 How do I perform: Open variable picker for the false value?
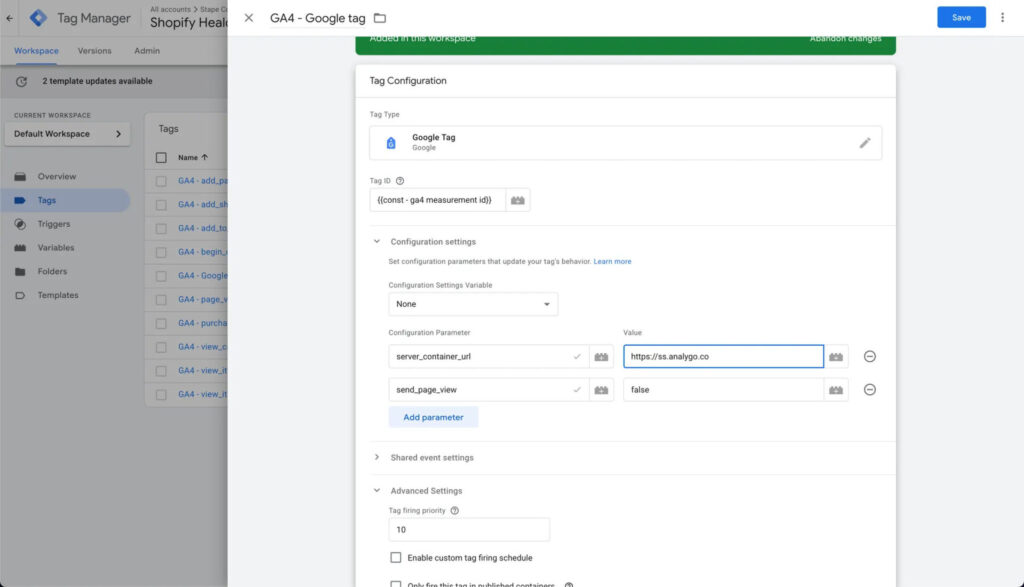[x=837, y=390]
